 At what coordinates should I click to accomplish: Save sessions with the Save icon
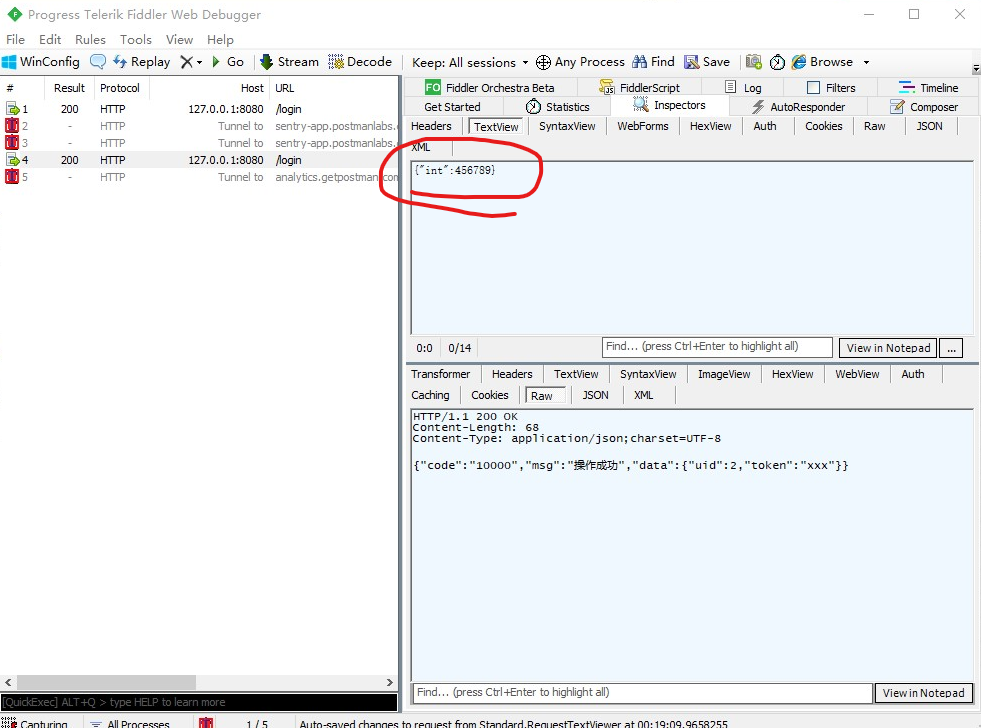tap(706, 62)
